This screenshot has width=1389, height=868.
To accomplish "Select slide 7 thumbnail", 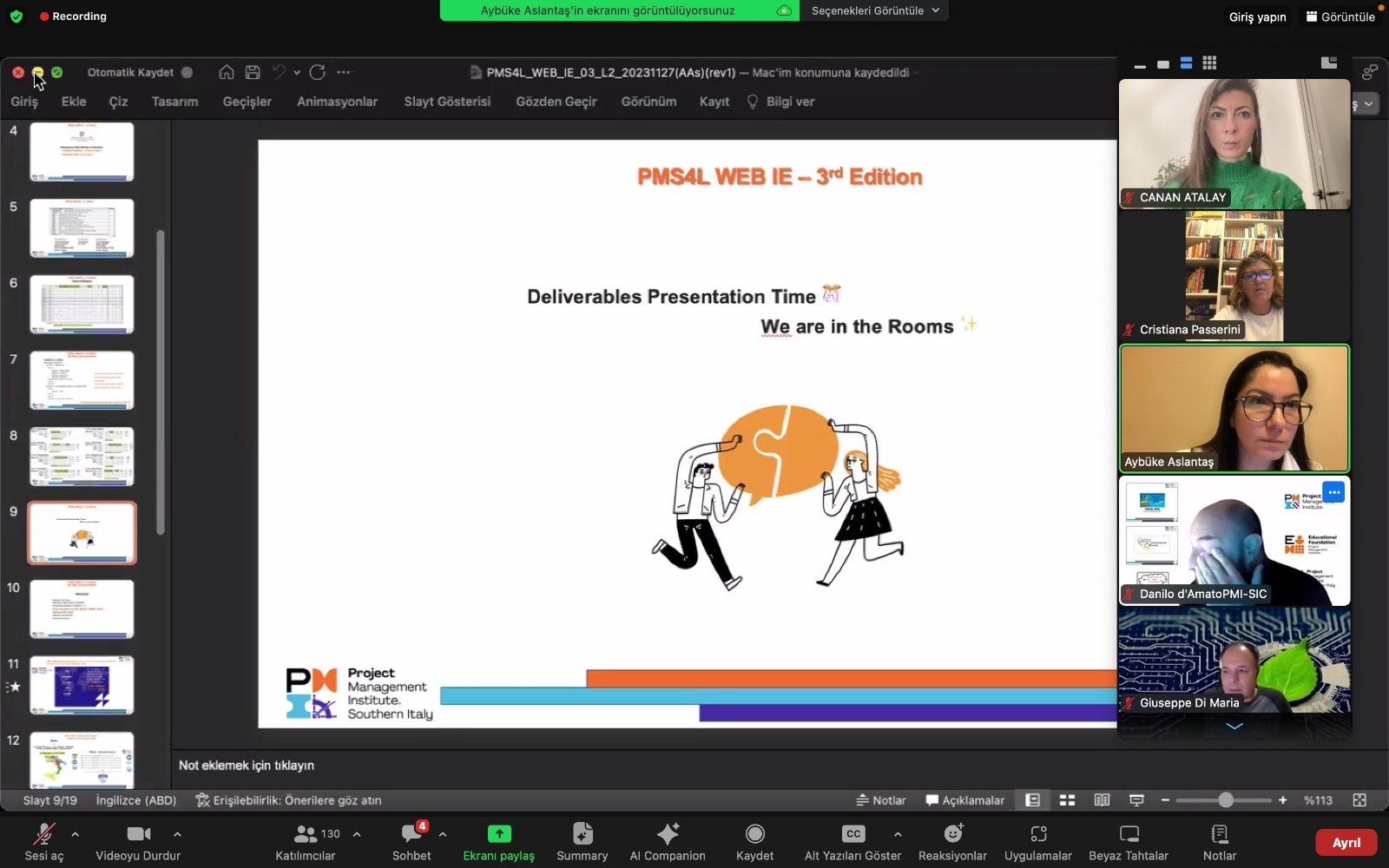I will click(x=82, y=380).
